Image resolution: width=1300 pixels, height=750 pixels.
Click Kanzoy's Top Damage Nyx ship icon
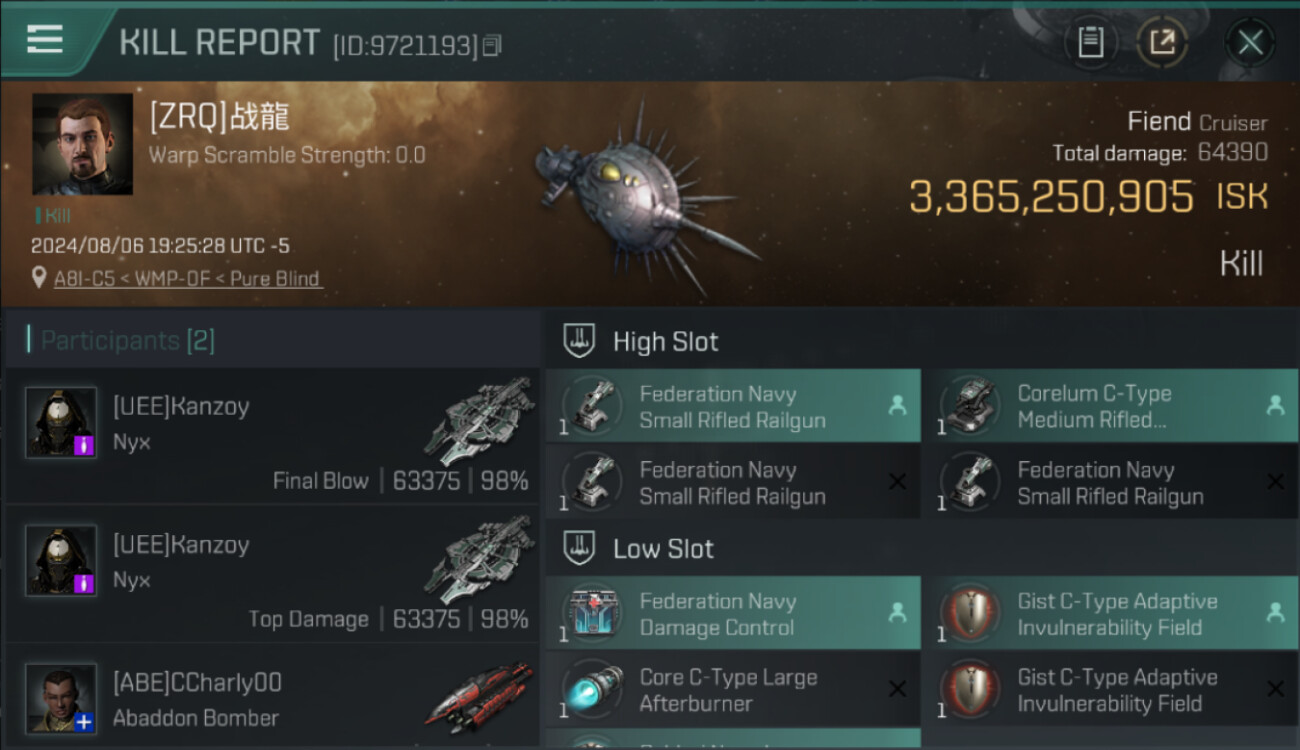click(479, 560)
